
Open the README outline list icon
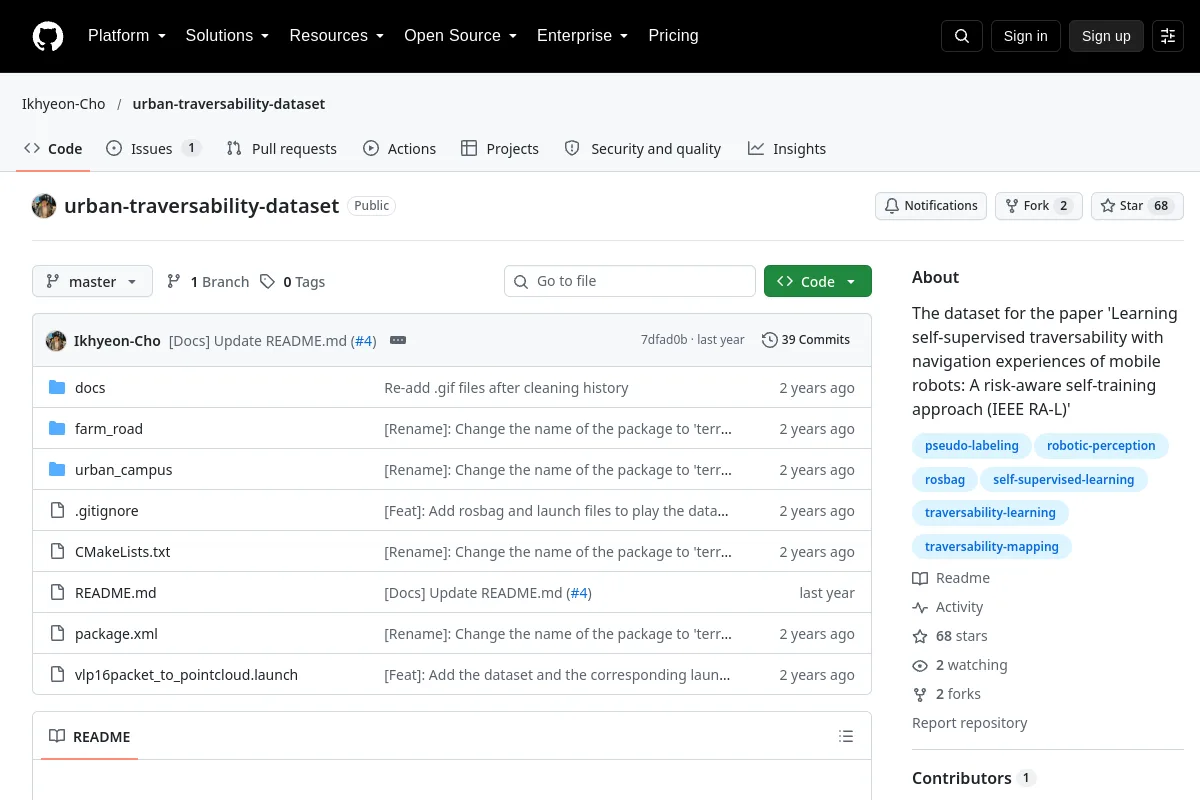tap(846, 737)
